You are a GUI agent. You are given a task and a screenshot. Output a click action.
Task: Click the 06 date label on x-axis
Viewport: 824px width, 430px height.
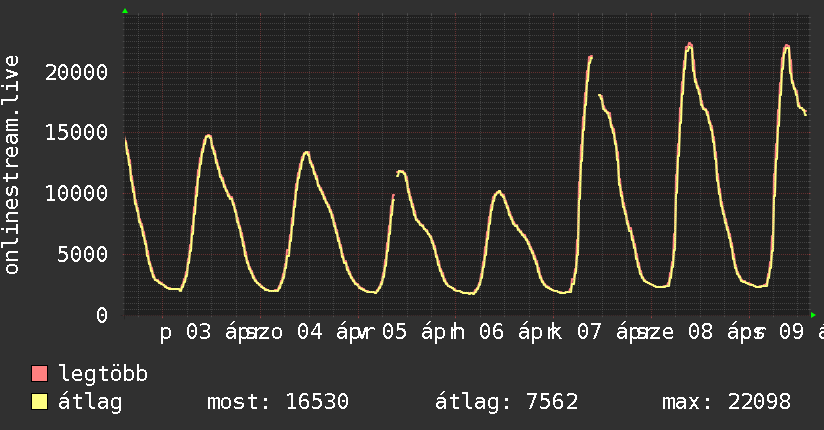[x=491, y=332]
